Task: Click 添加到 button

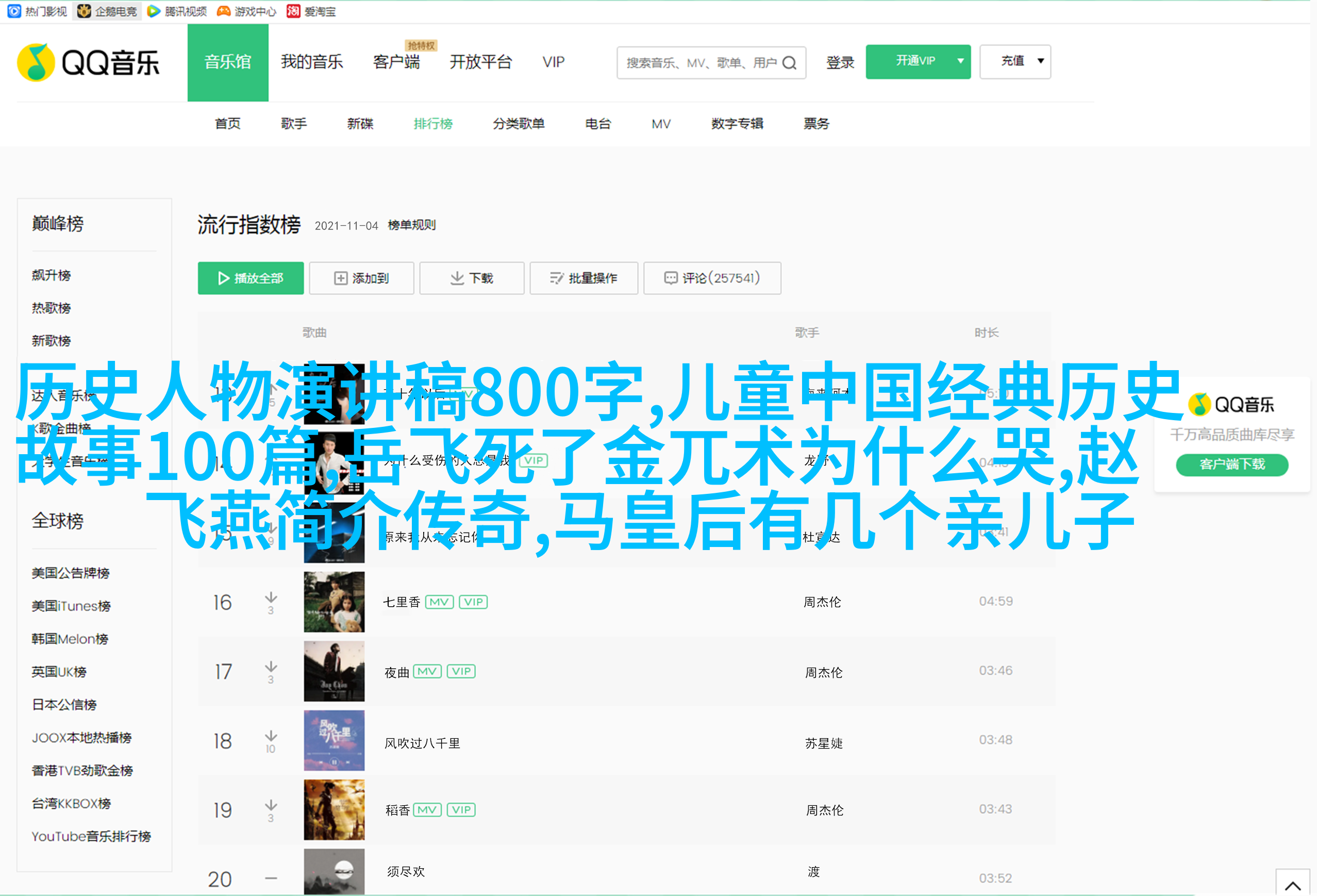Action: (361, 278)
